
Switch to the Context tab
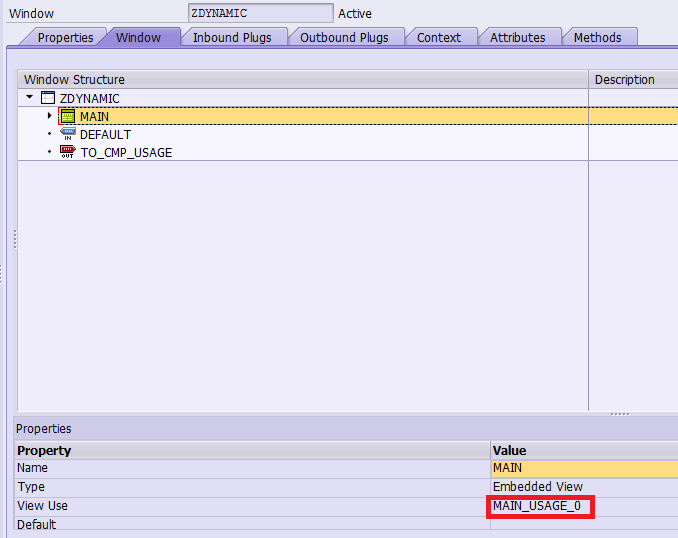439,38
